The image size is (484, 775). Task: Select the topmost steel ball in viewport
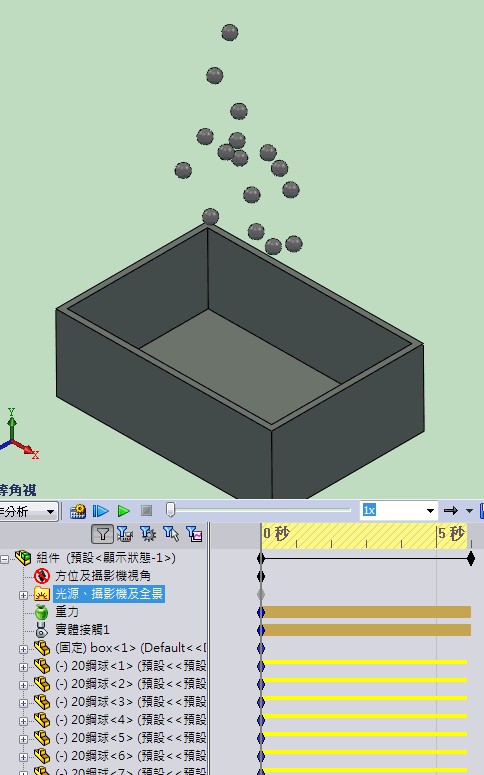tap(229, 33)
